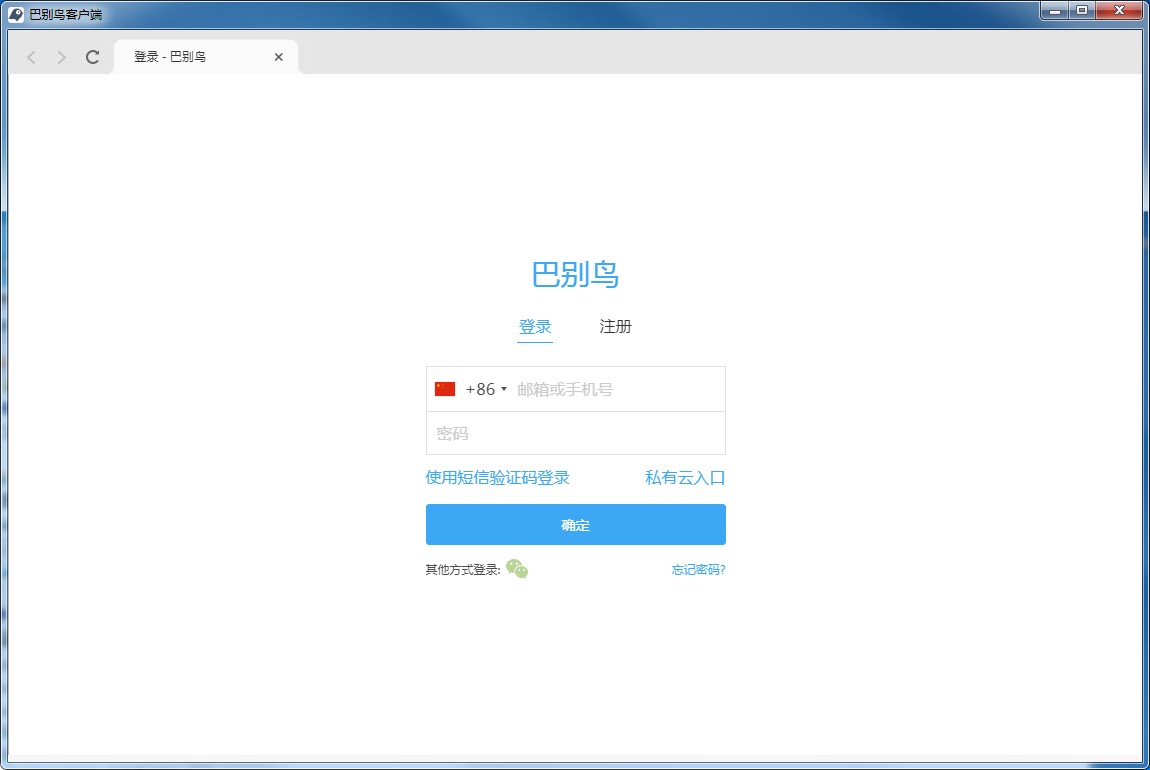This screenshot has height=770, width=1150.
Task: Switch to the 登录 tab
Action: coord(535,327)
